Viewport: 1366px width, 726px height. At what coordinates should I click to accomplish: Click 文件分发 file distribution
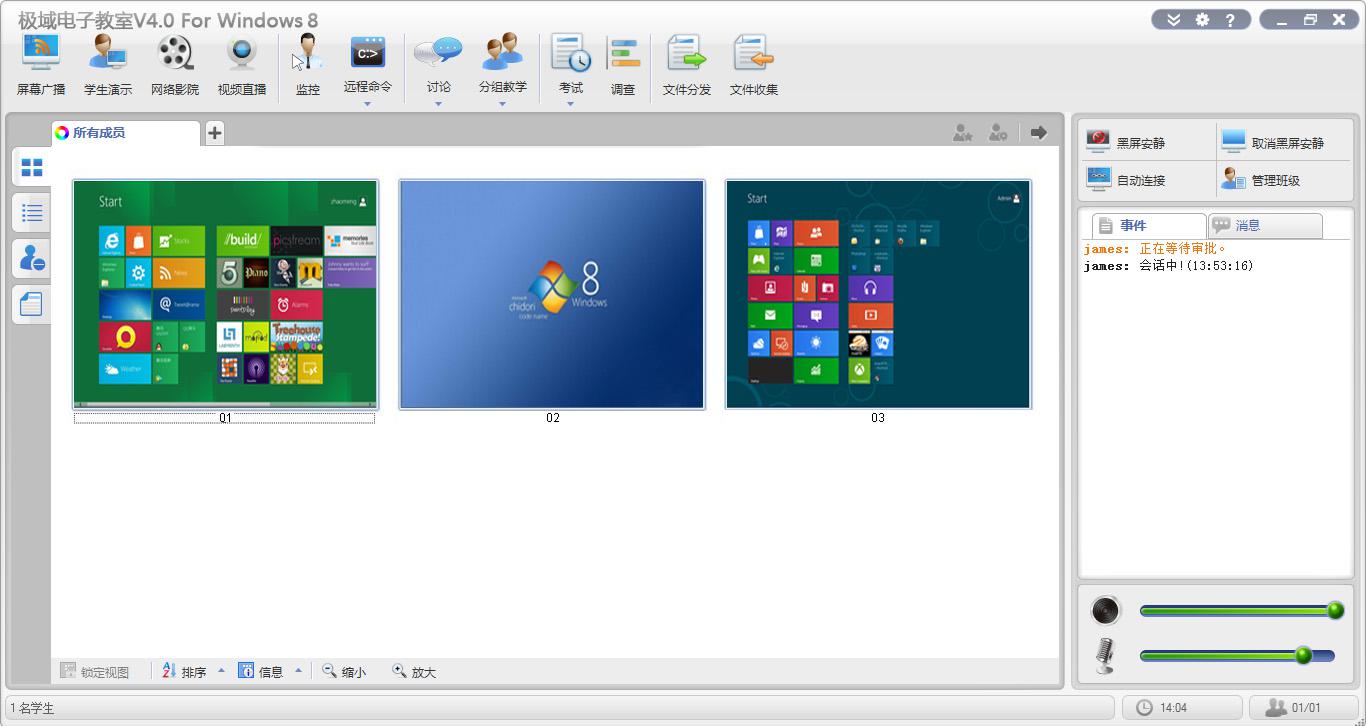coord(687,65)
